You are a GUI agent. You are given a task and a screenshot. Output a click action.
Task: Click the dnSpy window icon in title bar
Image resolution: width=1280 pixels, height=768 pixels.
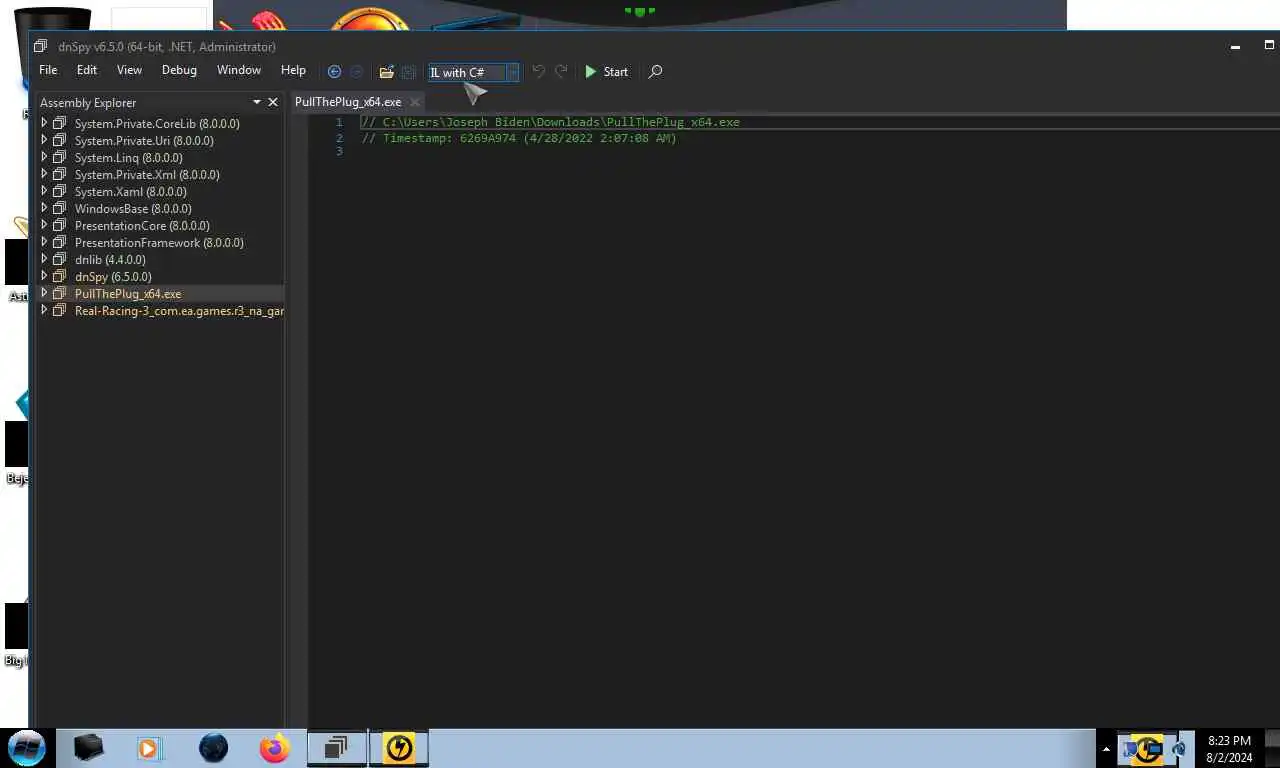[x=40, y=46]
